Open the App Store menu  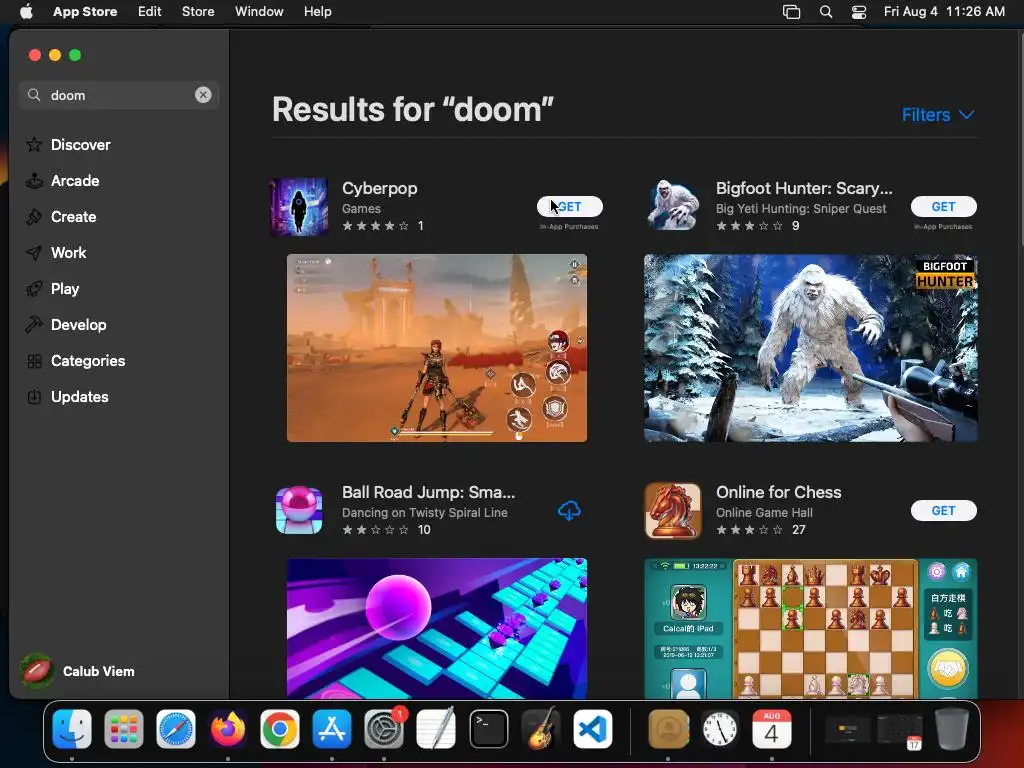[x=85, y=12]
